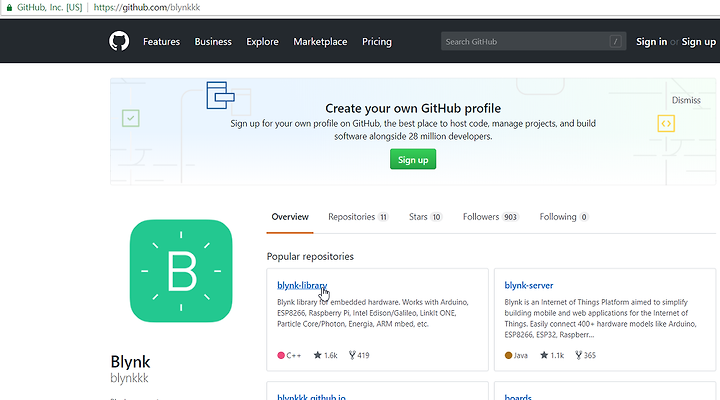Click the star count 1.6k on blynk-library
The height and width of the screenshot is (400, 720).
click(x=326, y=355)
